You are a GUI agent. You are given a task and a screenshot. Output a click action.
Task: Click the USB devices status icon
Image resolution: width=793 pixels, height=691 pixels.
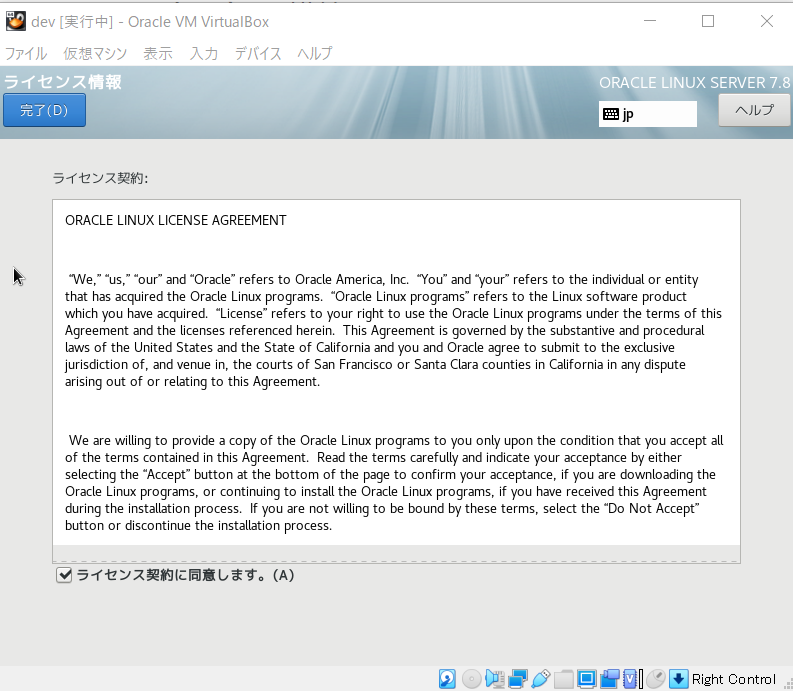(541, 678)
